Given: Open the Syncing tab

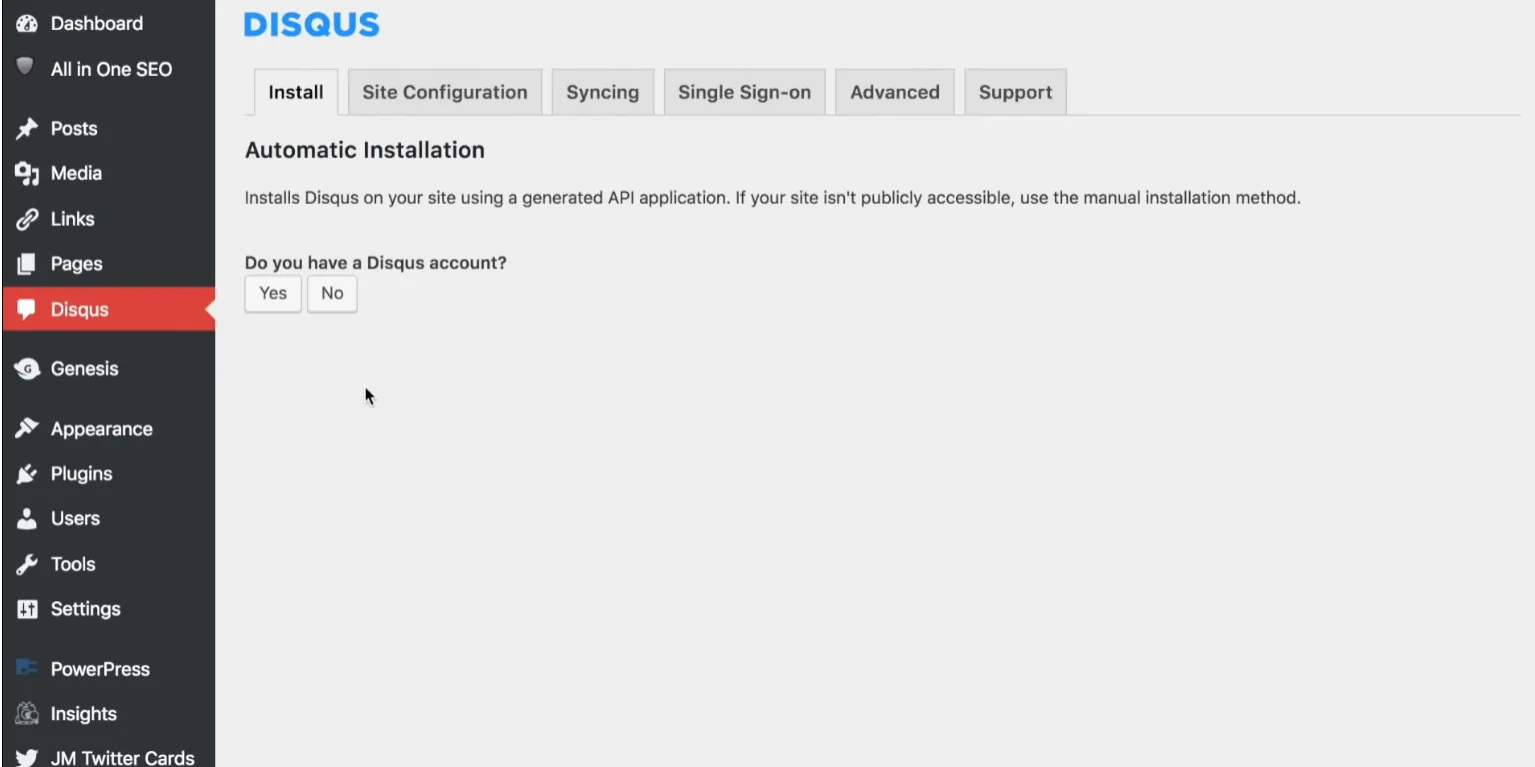Looking at the screenshot, I should pyautogui.click(x=602, y=92).
